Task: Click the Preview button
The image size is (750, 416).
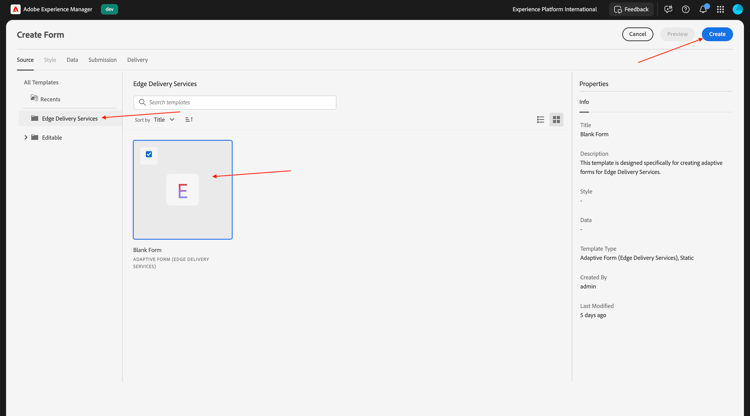Action: coord(677,34)
